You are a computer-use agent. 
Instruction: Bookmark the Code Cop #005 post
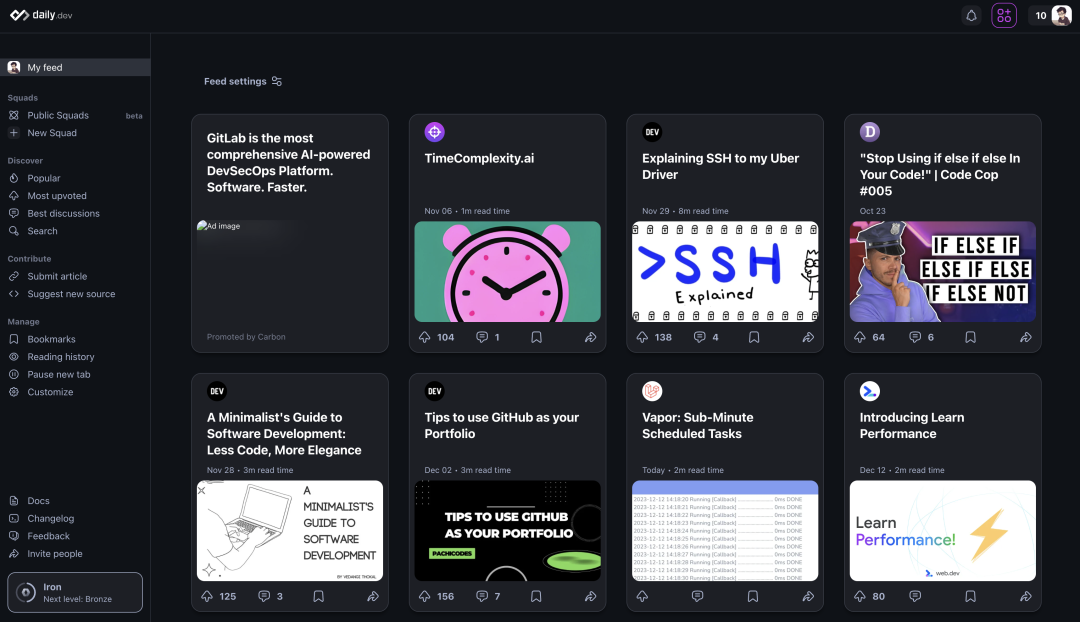[970, 337]
